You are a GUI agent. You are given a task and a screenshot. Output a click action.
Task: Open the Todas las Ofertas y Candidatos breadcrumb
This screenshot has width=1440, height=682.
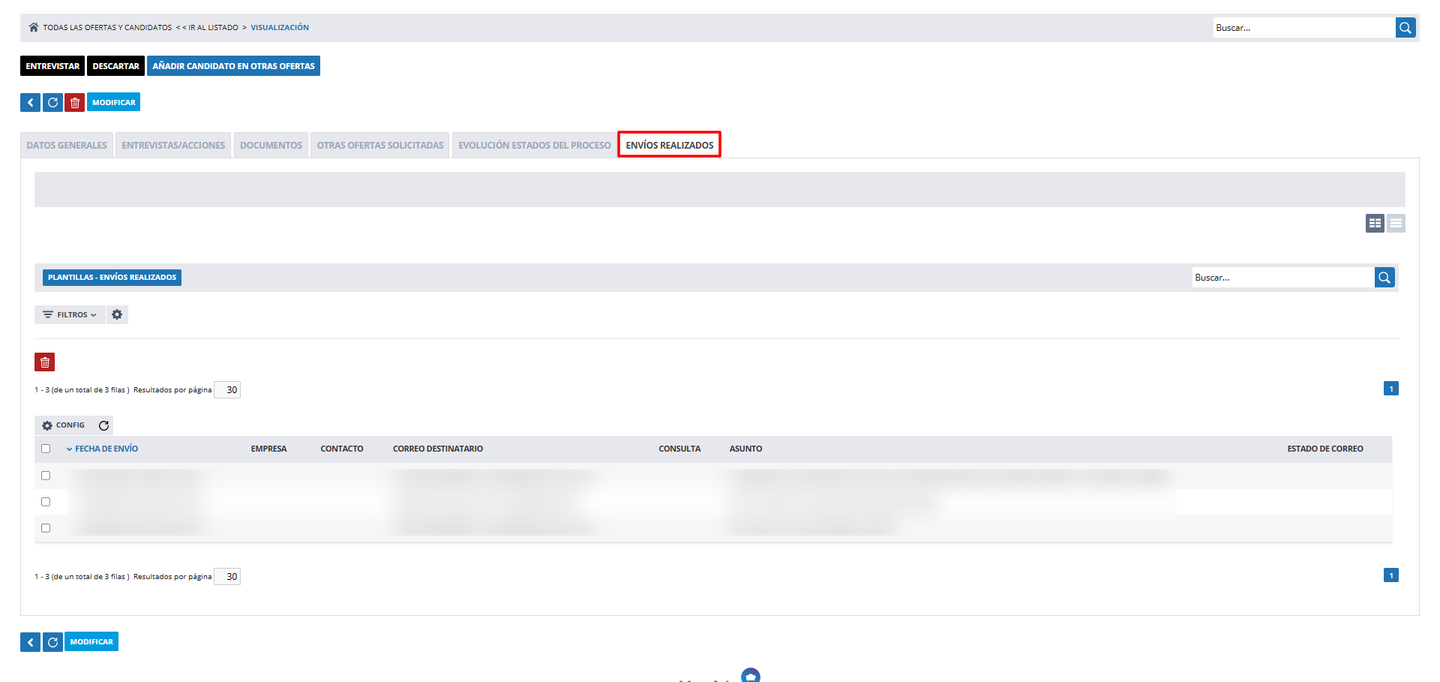[x=107, y=27]
